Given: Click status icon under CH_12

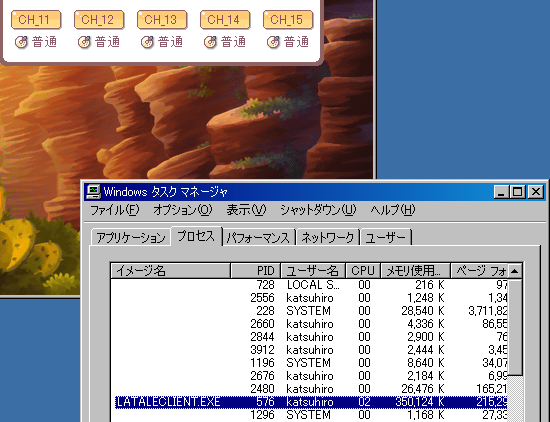Looking at the screenshot, I should click(84, 42).
